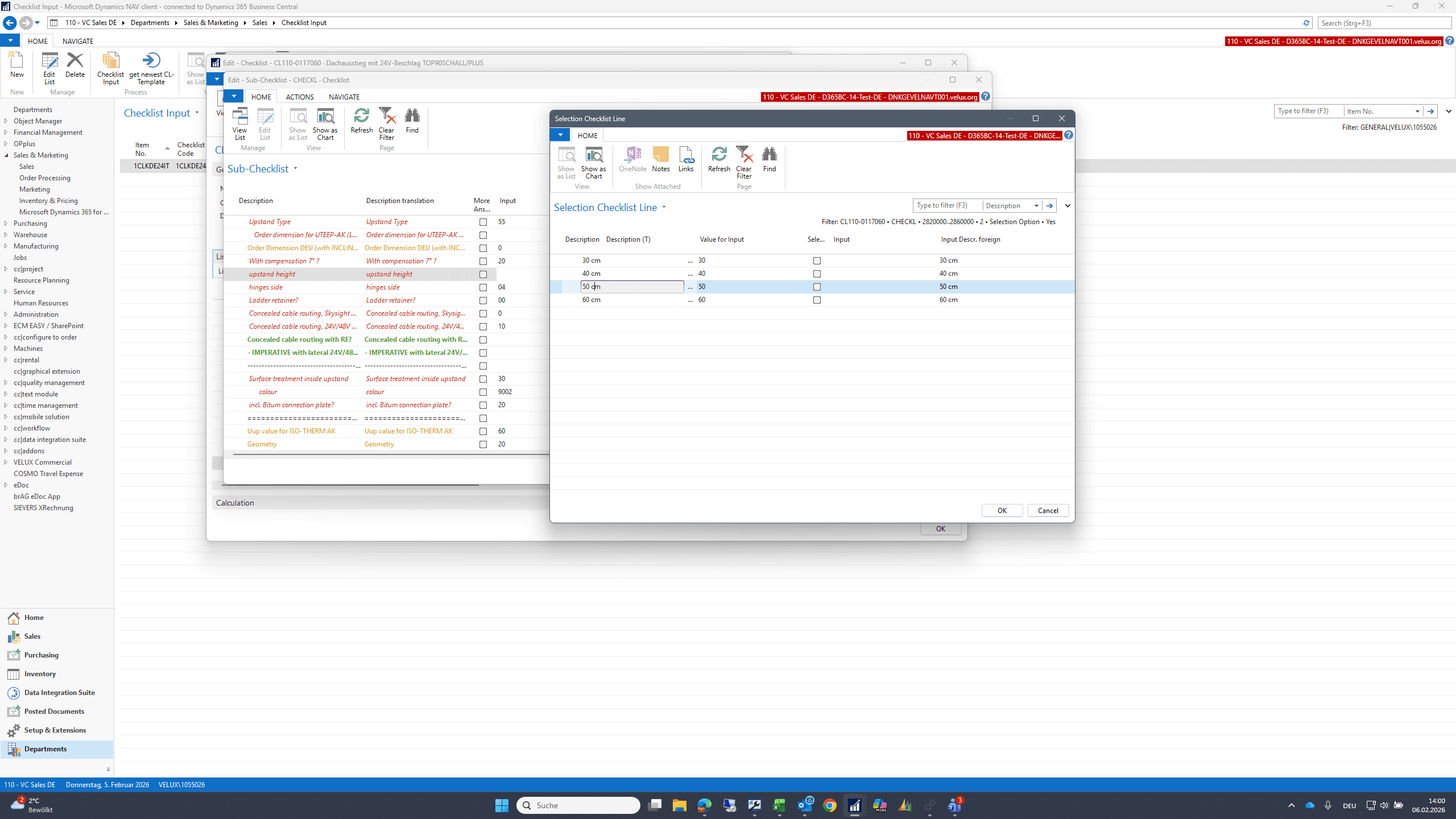Open Selection Checklist Line title dropdown arrow
Viewport: 1456px width, 819px height.
click(x=664, y=207)
